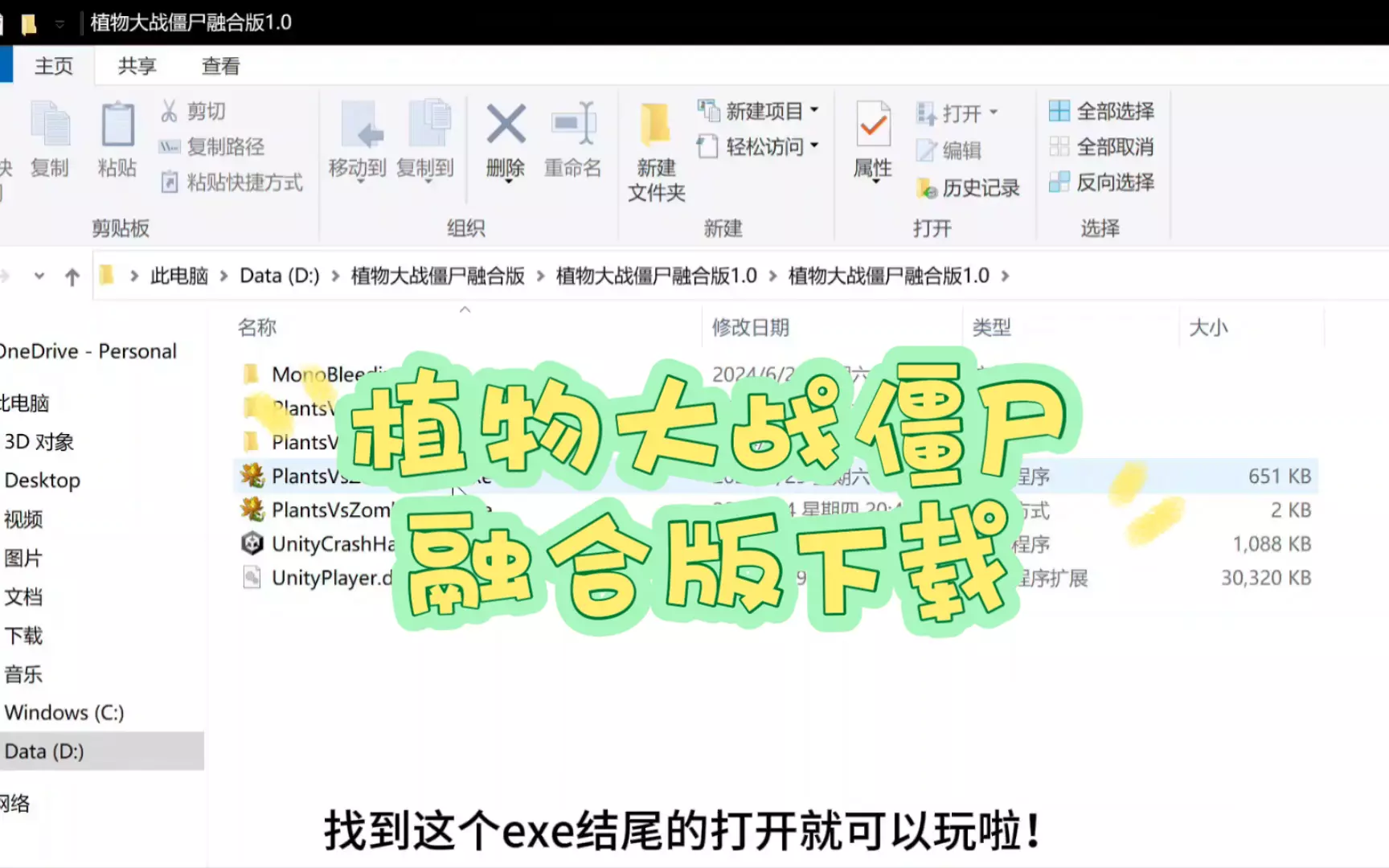Expand chevron at end of address path
The width and height of the screenshot is (1389, 868).
click(1005, 276)
